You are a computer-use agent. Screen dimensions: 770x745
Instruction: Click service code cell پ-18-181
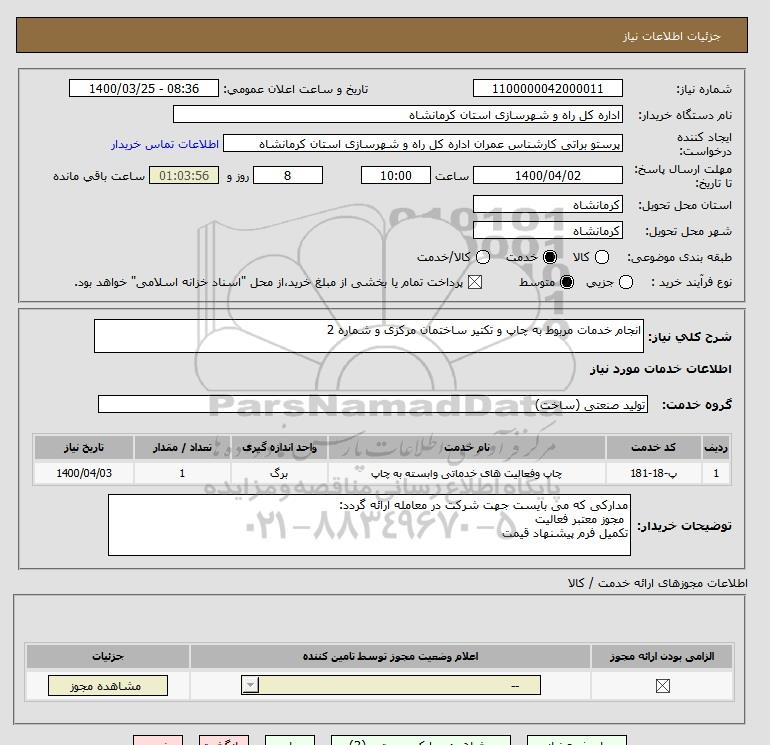653,473
